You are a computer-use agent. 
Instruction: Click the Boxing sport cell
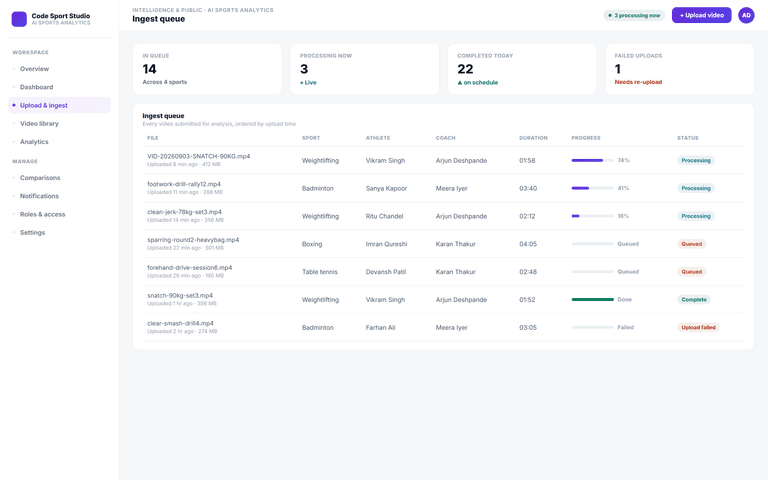pos(312,244)
